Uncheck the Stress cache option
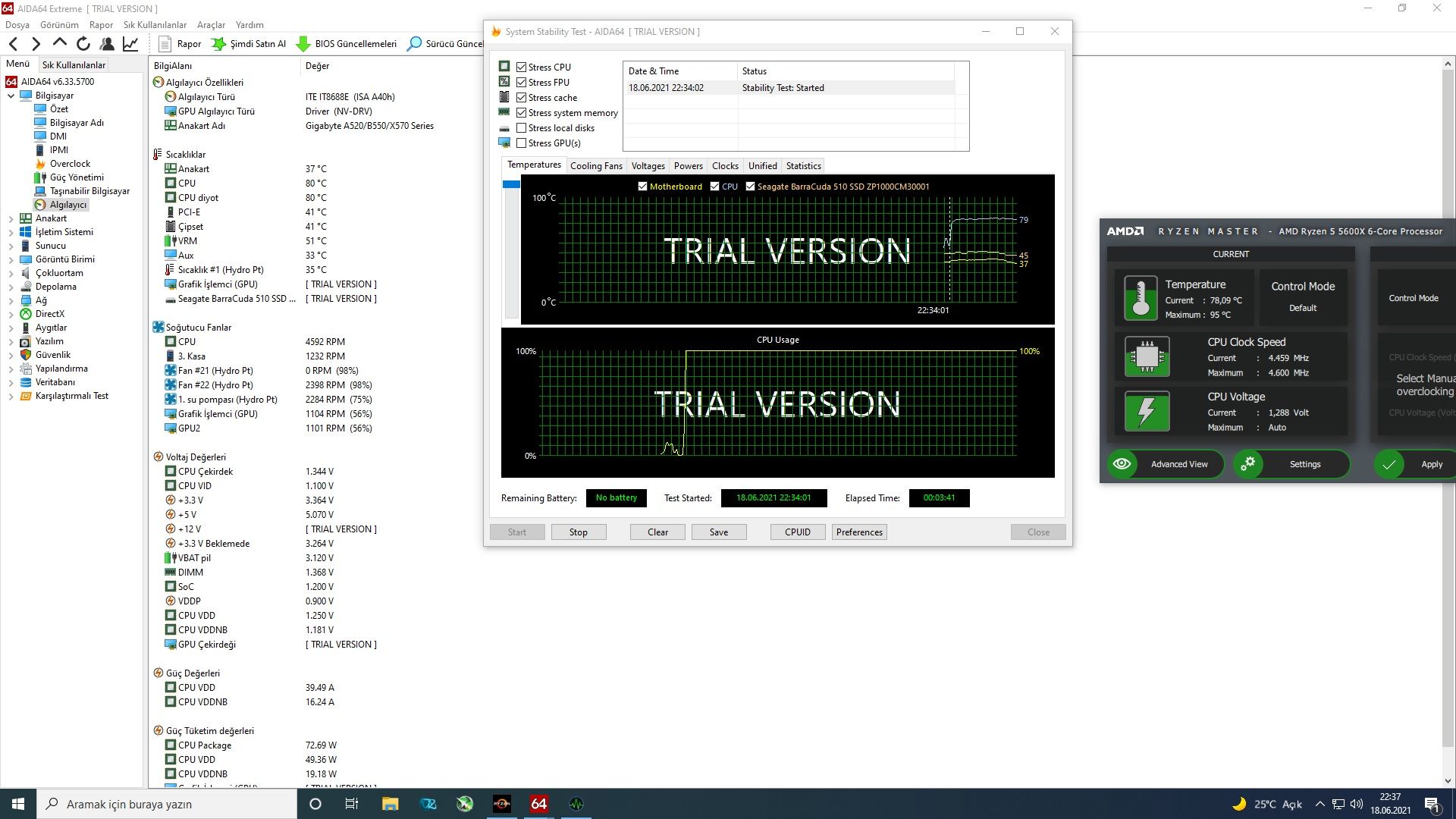1456x819 pixels. pyautogui.click(x=522, y=98)
